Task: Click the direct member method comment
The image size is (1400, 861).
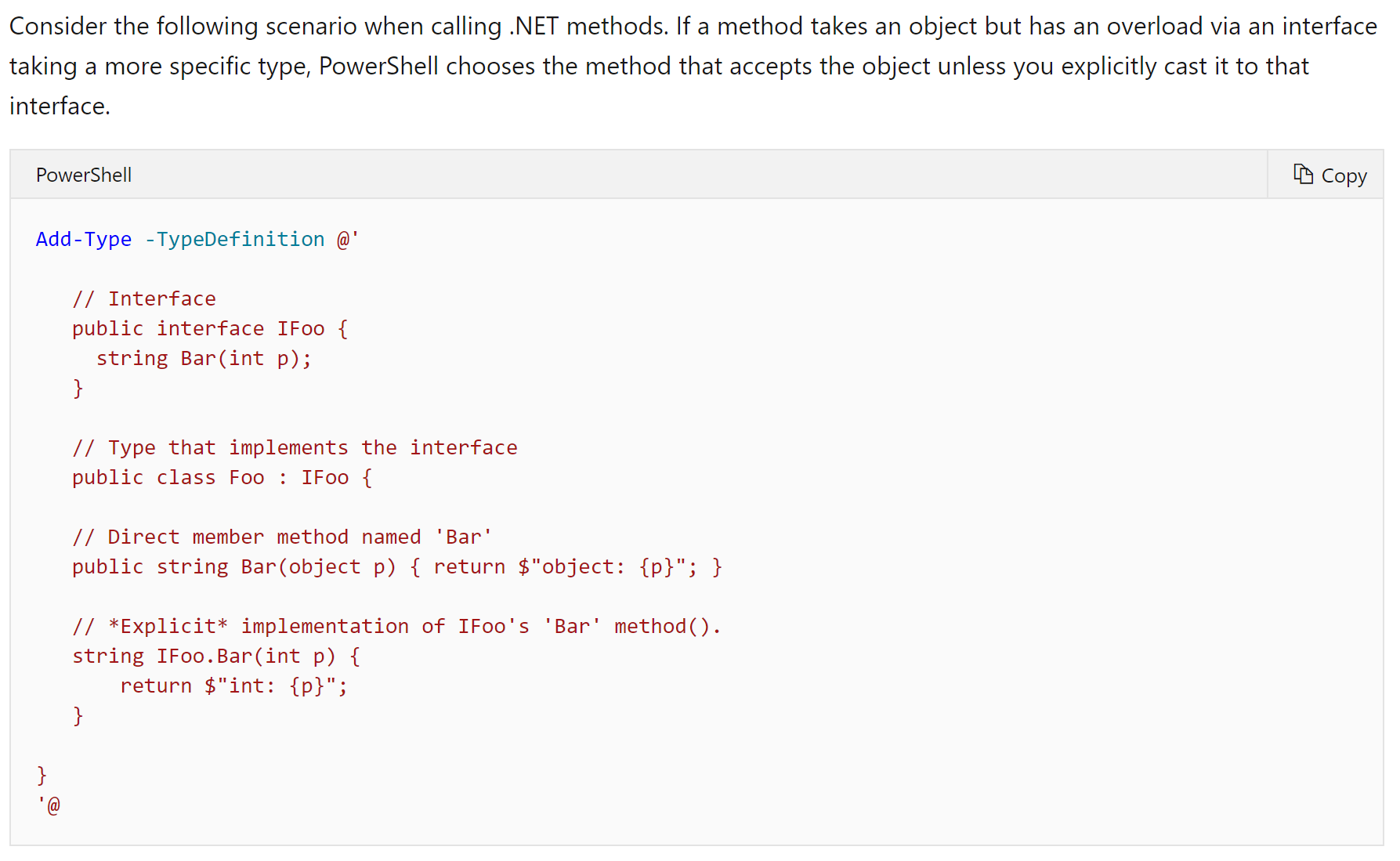Action: 281,536
